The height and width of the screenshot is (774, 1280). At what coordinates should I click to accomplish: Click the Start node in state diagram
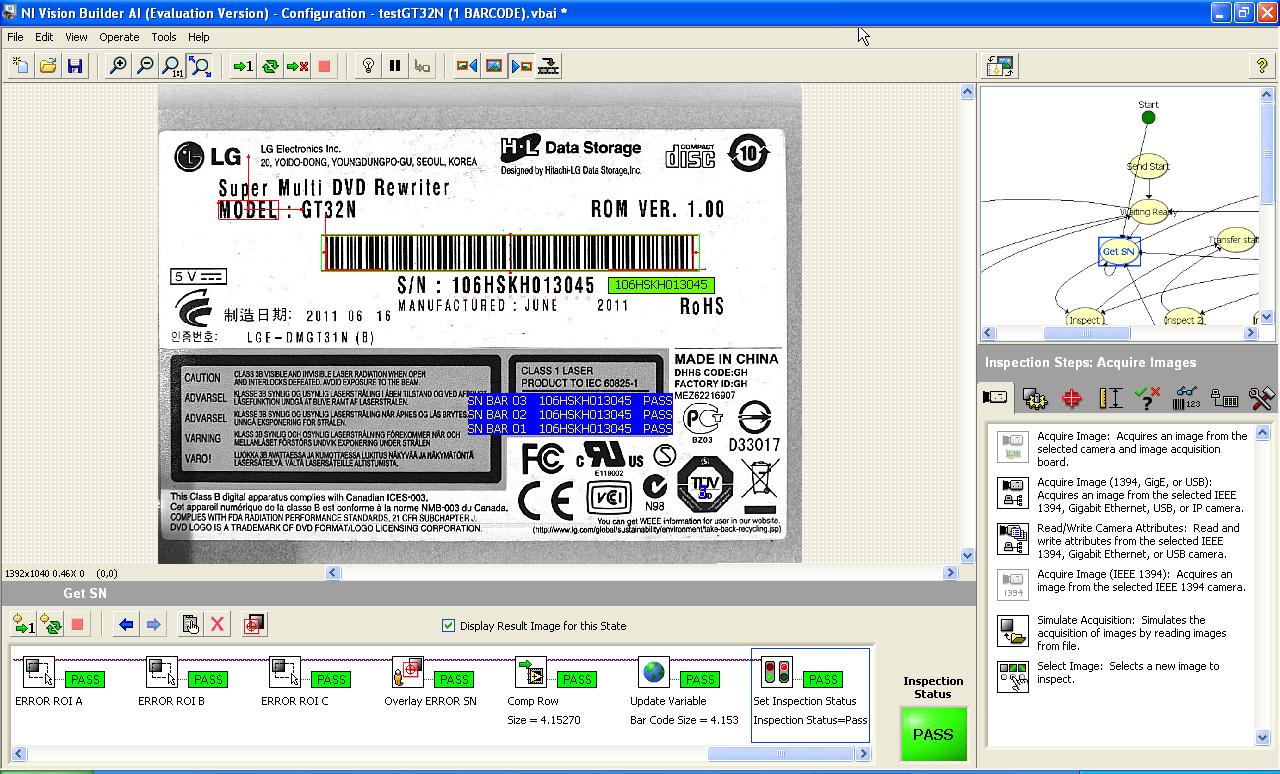point(1148,117)
